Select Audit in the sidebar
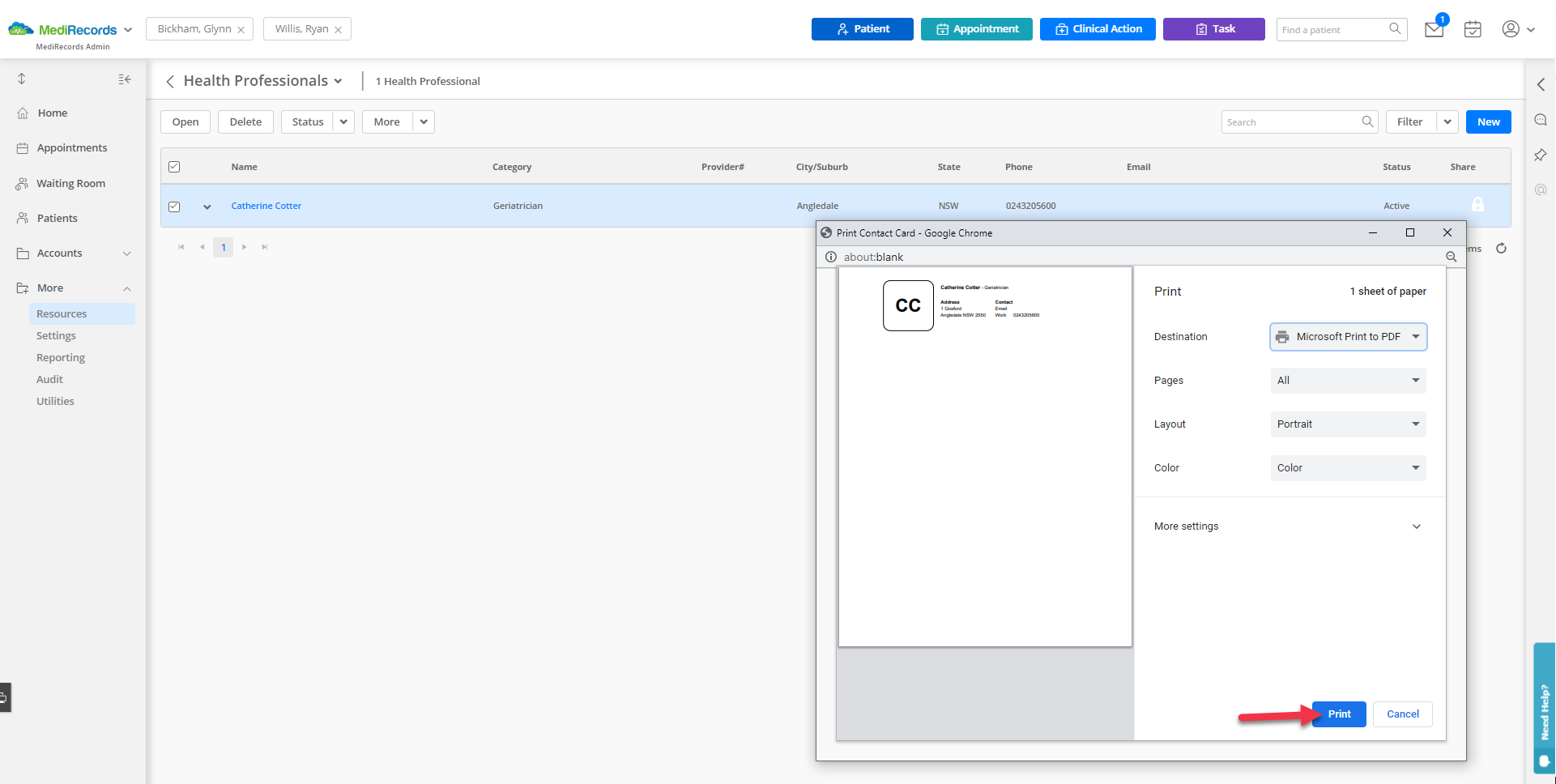 49,380
